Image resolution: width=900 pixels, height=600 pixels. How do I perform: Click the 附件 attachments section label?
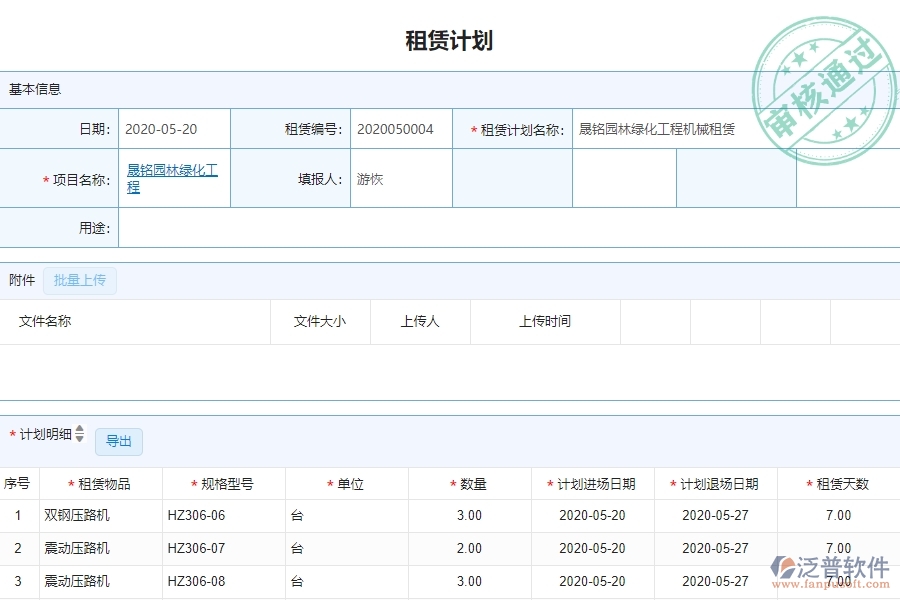pyautogui.click(x=21, y=280)
